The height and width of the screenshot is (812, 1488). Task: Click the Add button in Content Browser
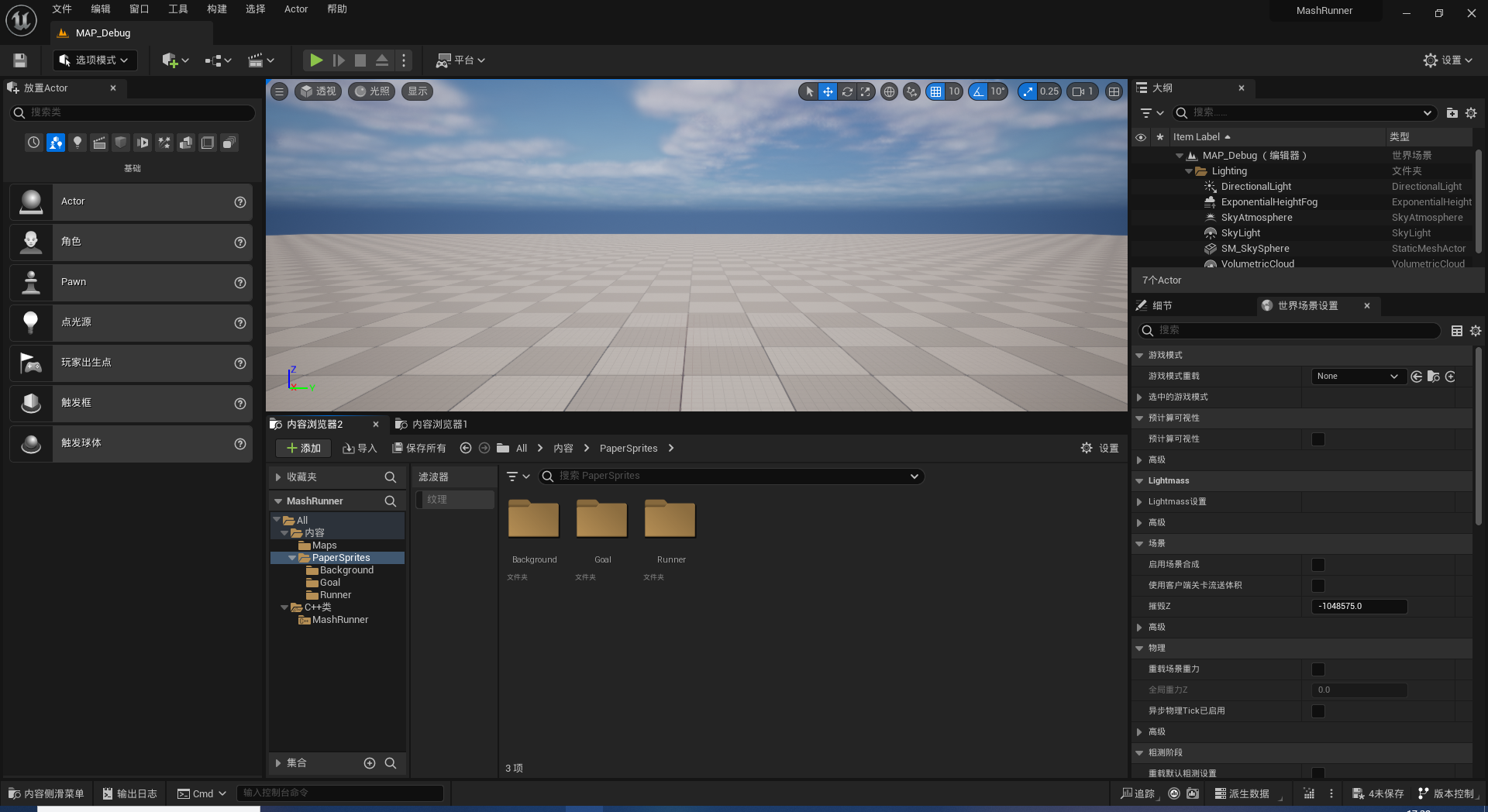(303, 449)
